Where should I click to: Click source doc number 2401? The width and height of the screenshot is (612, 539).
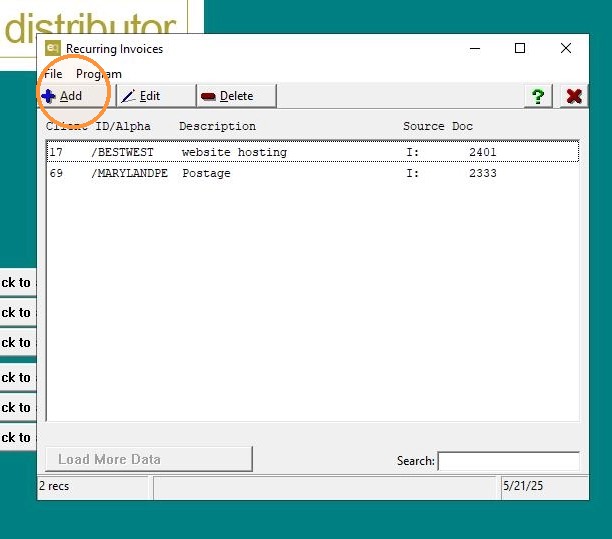click(482, 152)
